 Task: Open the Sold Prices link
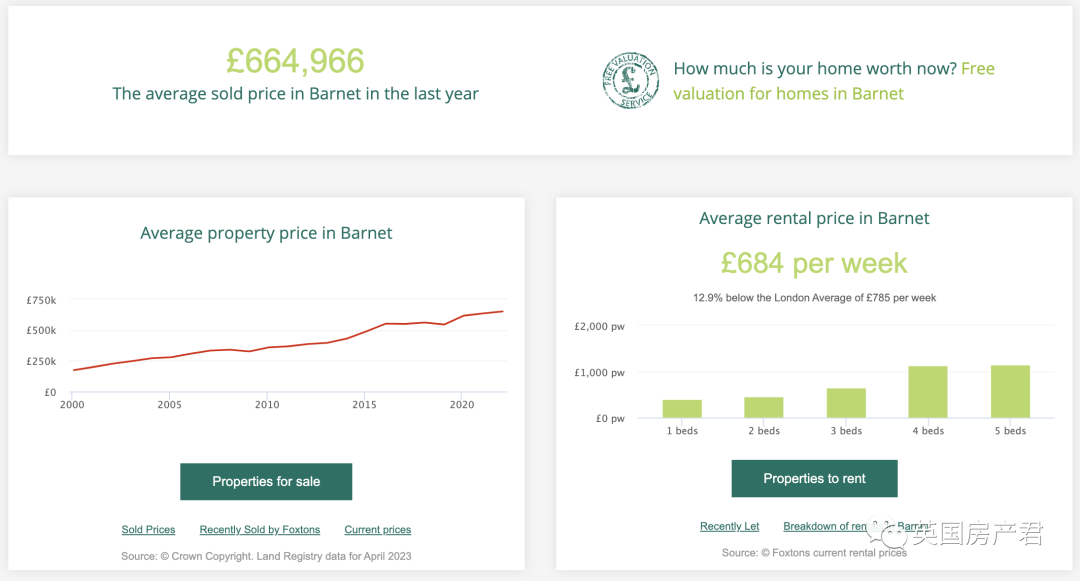pyautogui.click(x=148, y=530)
